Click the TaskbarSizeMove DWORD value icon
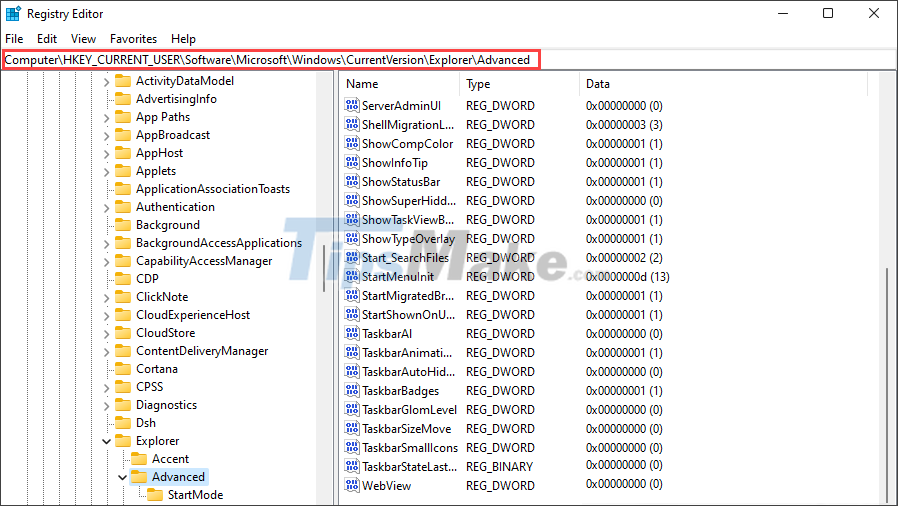This screenshot has width=898, height=506. [352, 428]
